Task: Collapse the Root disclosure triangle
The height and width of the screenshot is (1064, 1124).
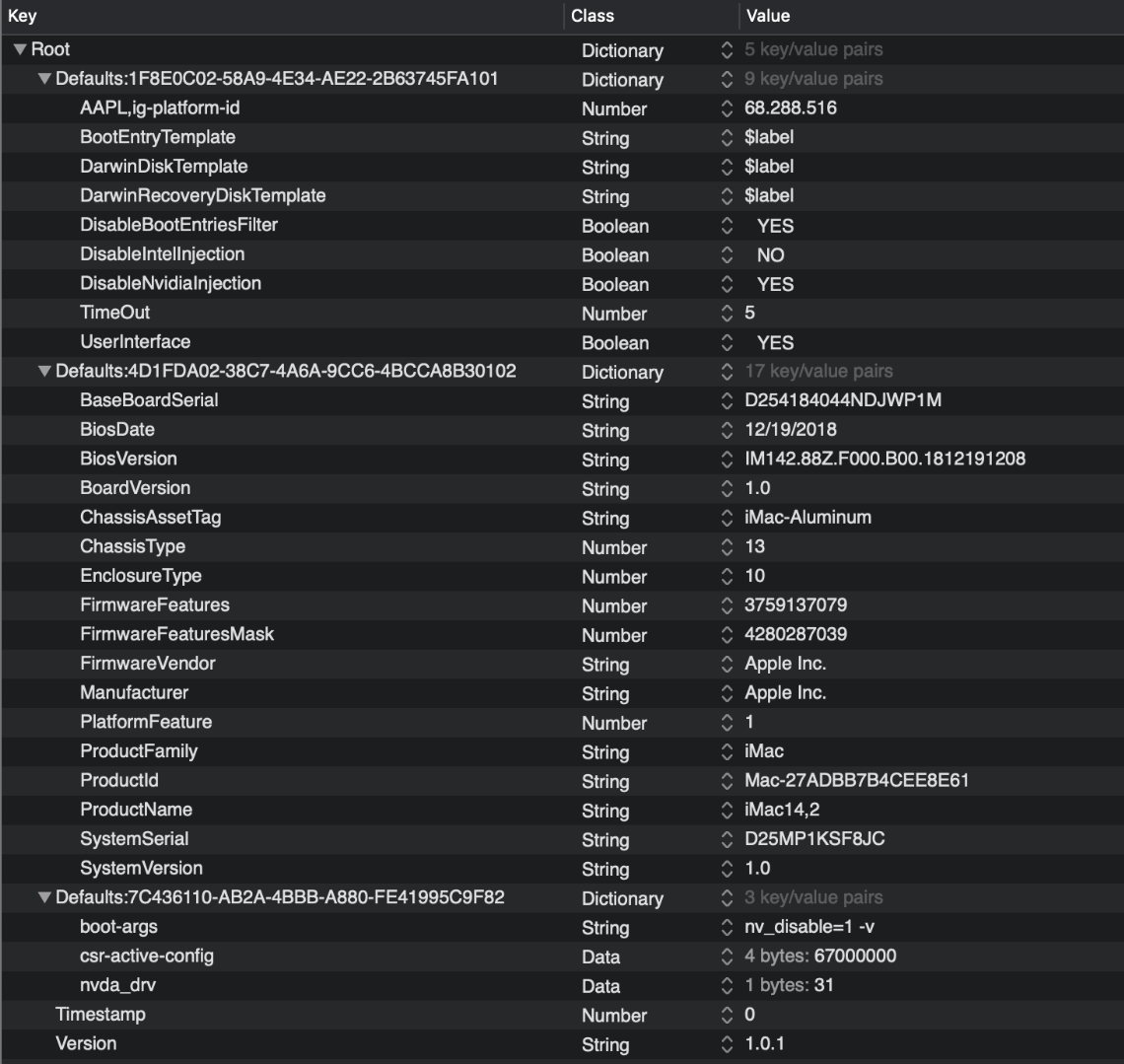Action: pos(21,49)
